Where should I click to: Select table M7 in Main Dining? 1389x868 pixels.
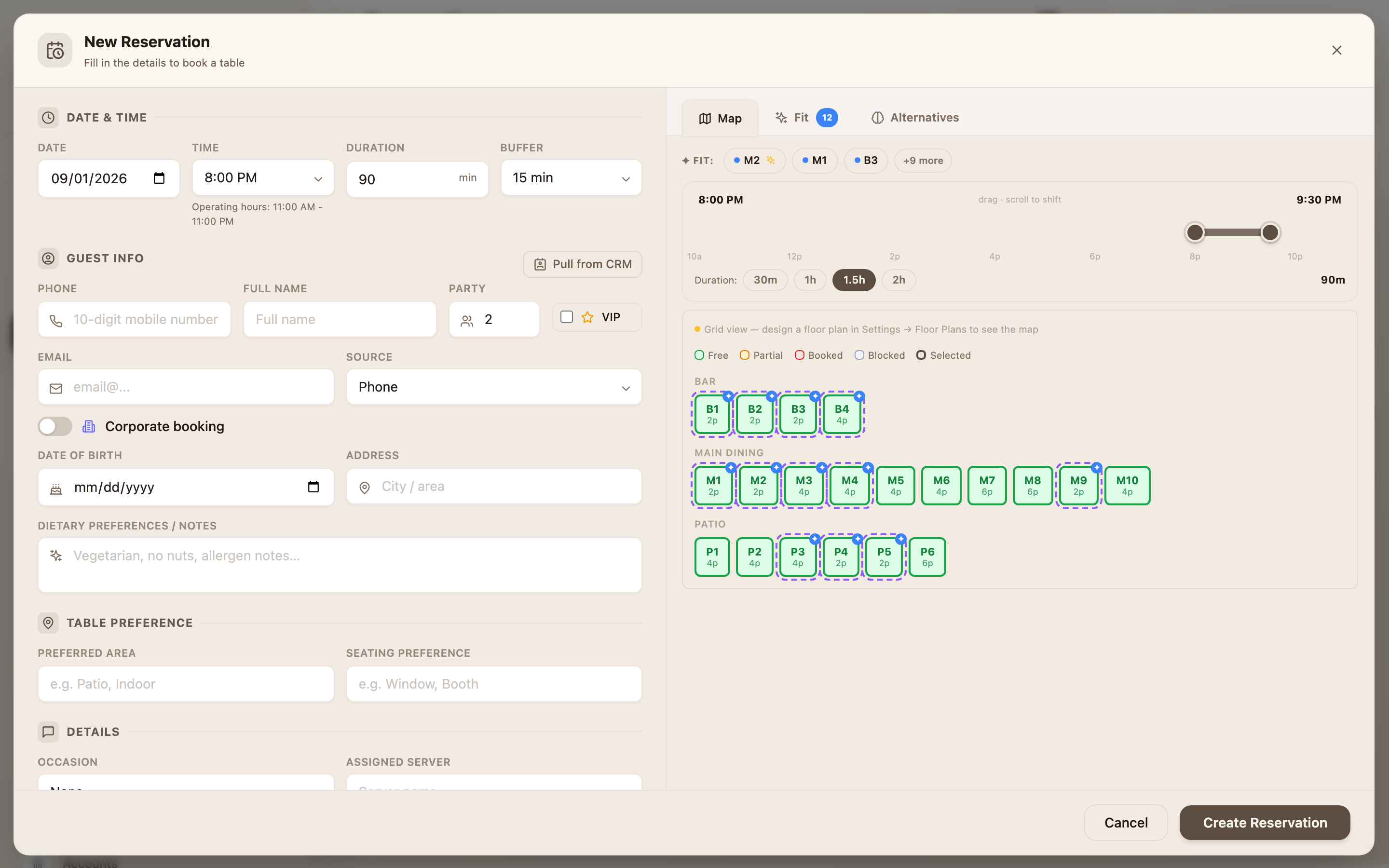pyautogui.click(x=987, y=486)
